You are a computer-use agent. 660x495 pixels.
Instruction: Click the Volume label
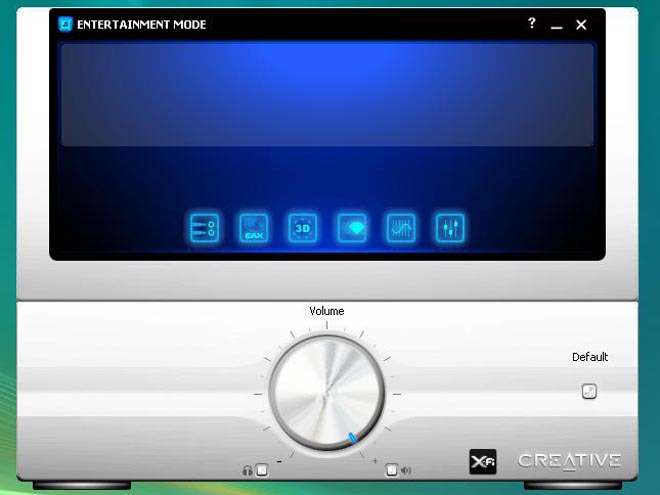coord(327,311)
